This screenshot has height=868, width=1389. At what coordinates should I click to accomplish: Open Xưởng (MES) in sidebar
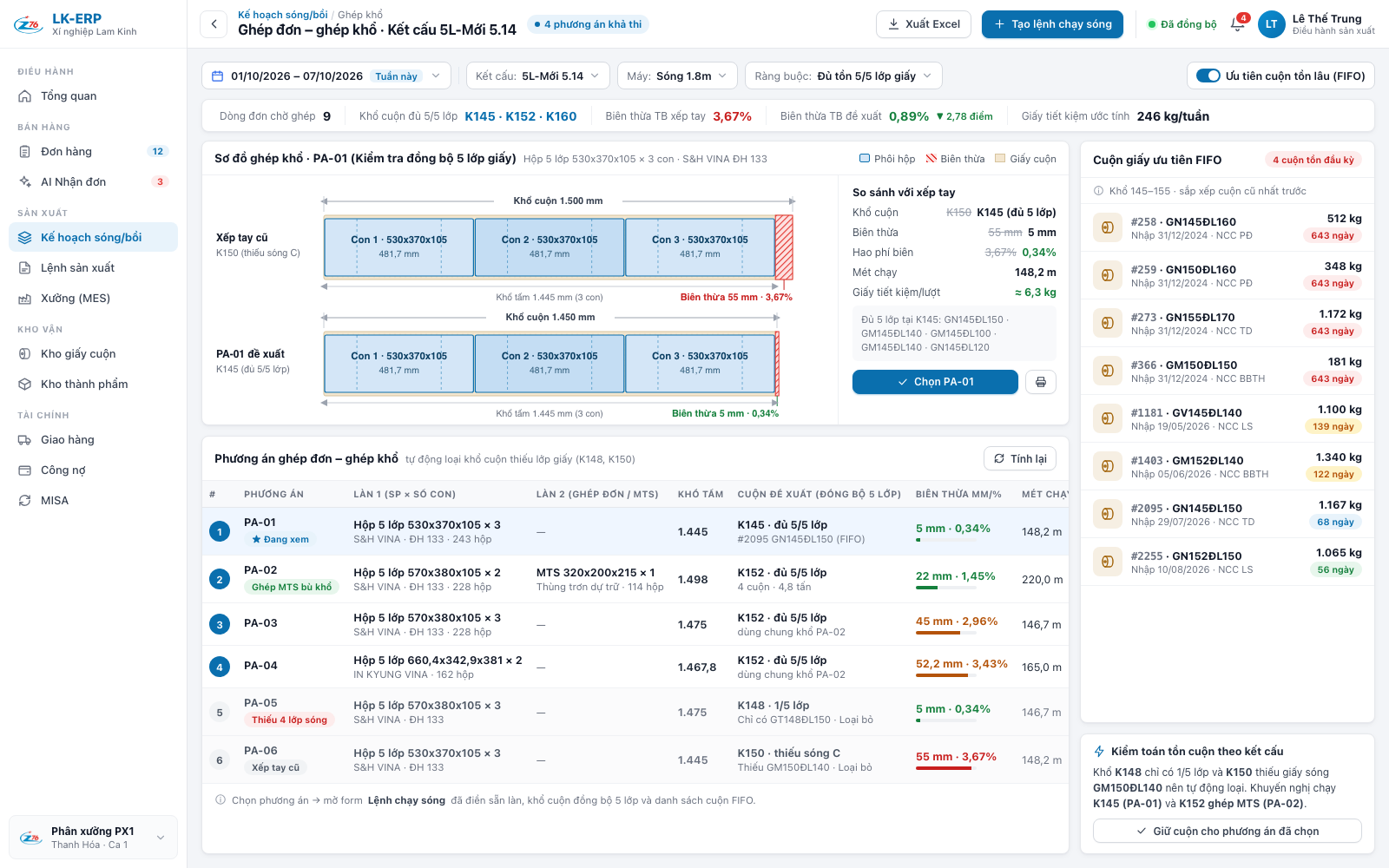(93, 298)
